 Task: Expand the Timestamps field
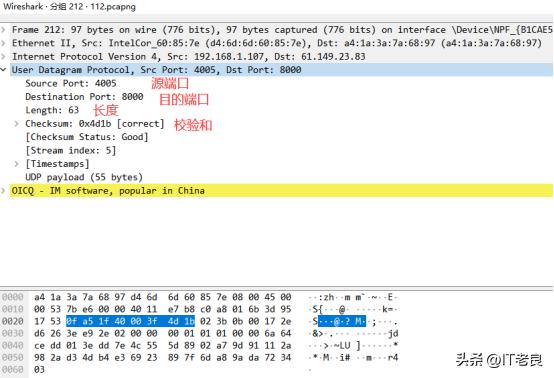point(16,164)
